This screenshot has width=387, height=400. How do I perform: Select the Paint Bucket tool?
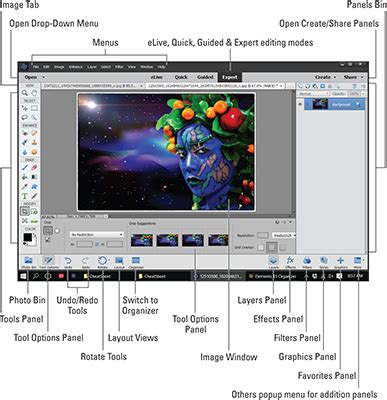(25, 177)
